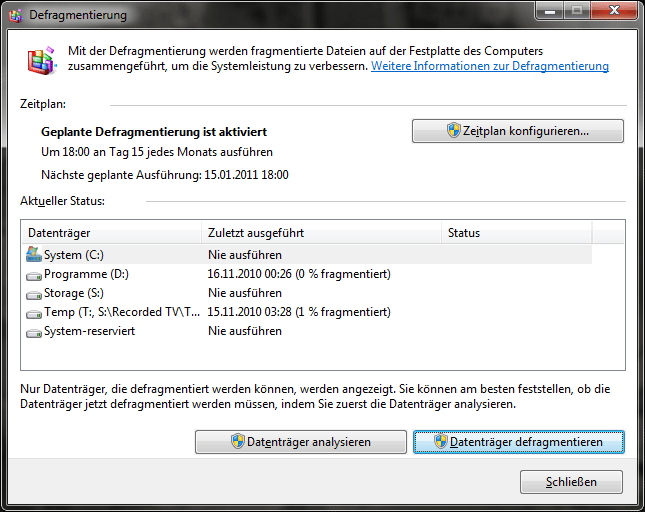
Task: Click 'Geplante Defragmentierung ist aktiviert' heading
Action: (154, 132)
